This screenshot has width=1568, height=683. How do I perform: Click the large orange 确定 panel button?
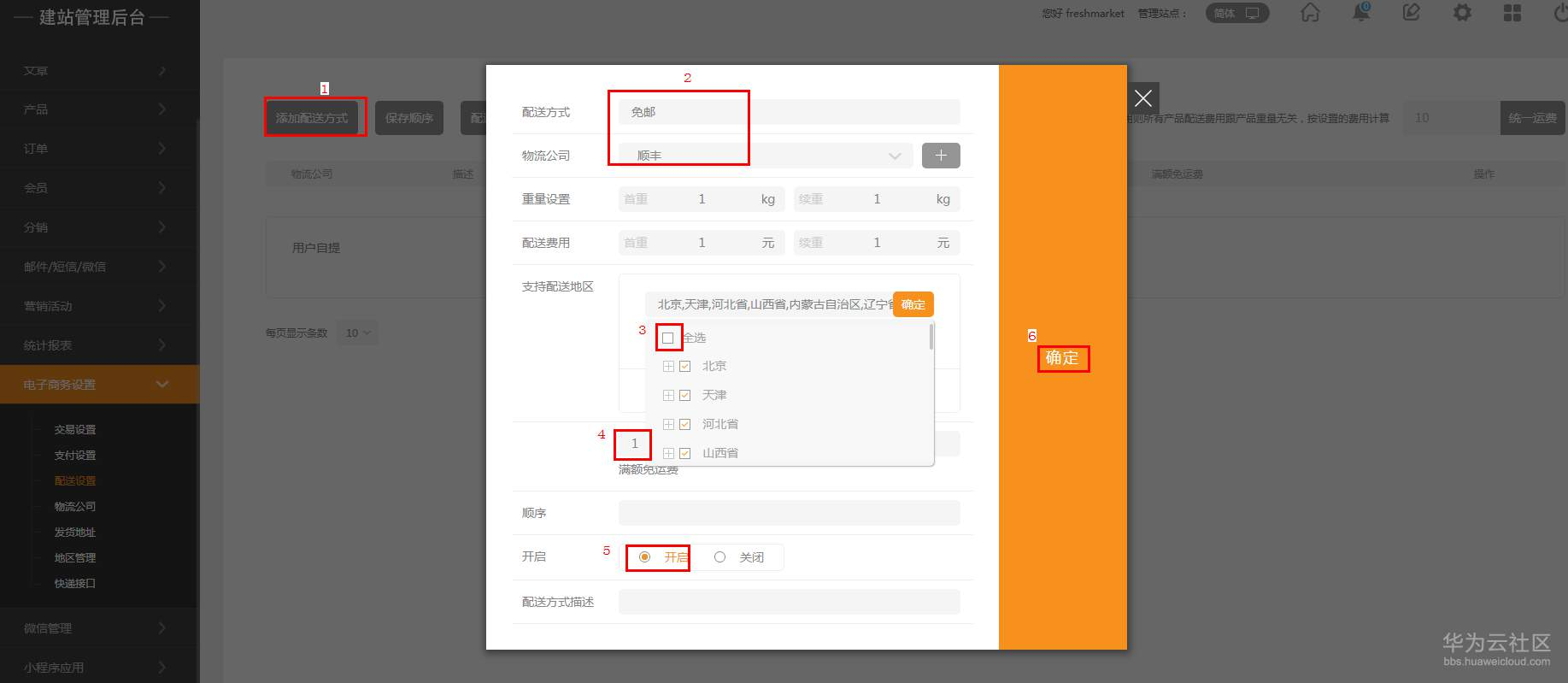1062,357
